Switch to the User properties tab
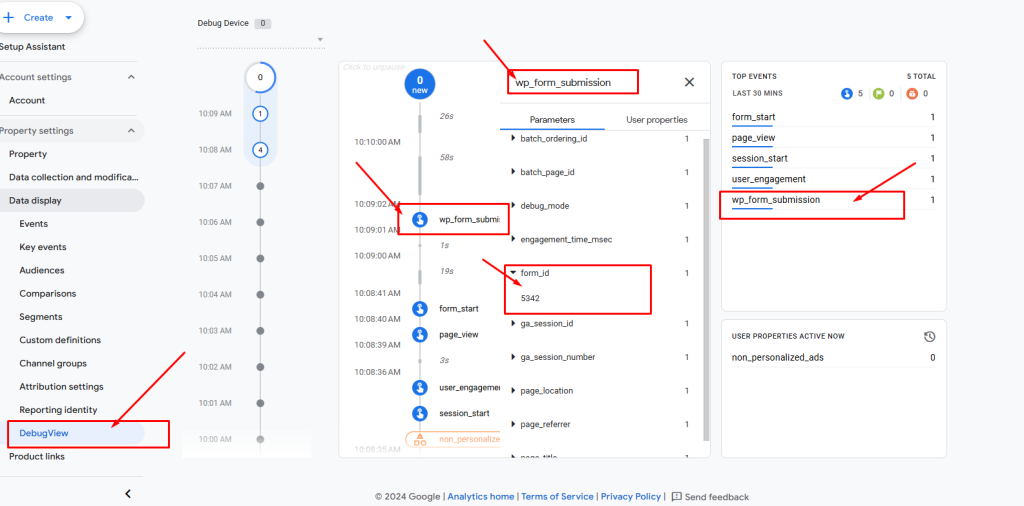Viewport: 1024px width, 506px height. 656,120
